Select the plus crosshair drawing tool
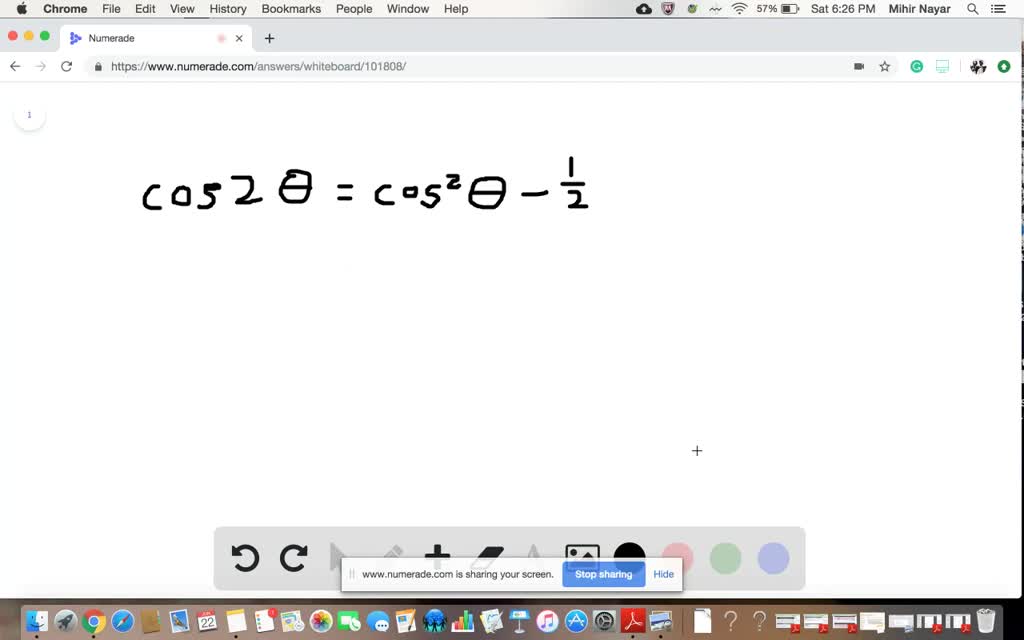The height and width of the screenshot is (640, 1024). click(438, 553)
